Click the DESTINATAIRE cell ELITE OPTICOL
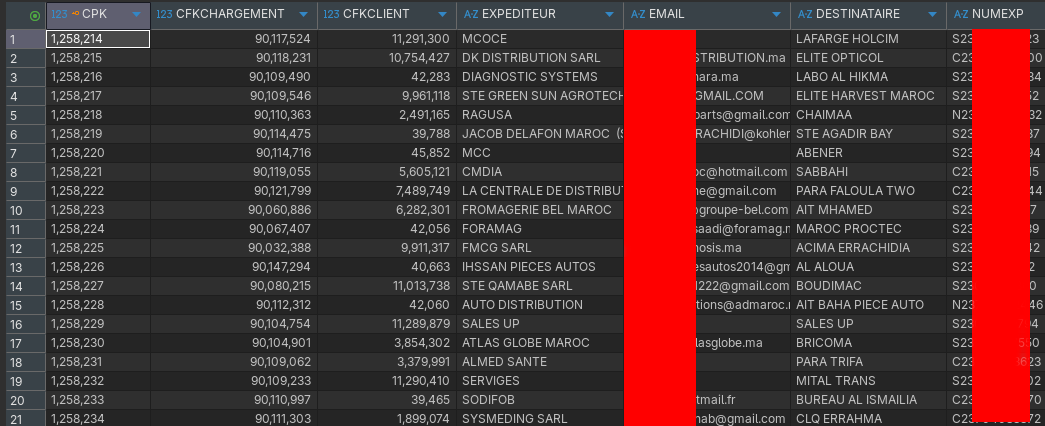1045x426 pixels. pos(868,58)
